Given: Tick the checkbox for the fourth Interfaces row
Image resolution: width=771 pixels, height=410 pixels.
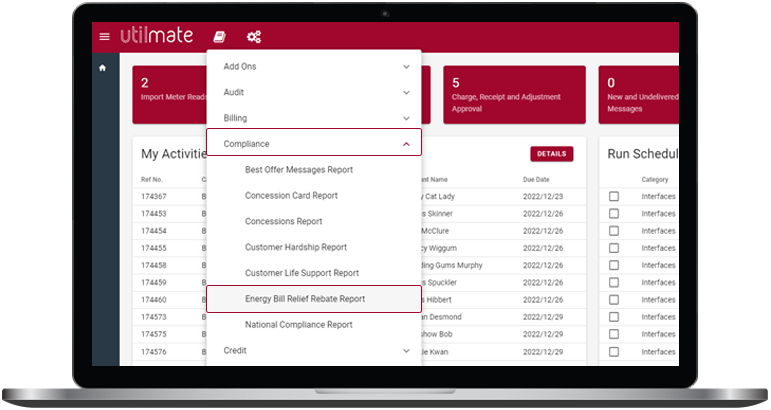Looking at the screenshot, I should pyautogui.click(x=614, y=248).
